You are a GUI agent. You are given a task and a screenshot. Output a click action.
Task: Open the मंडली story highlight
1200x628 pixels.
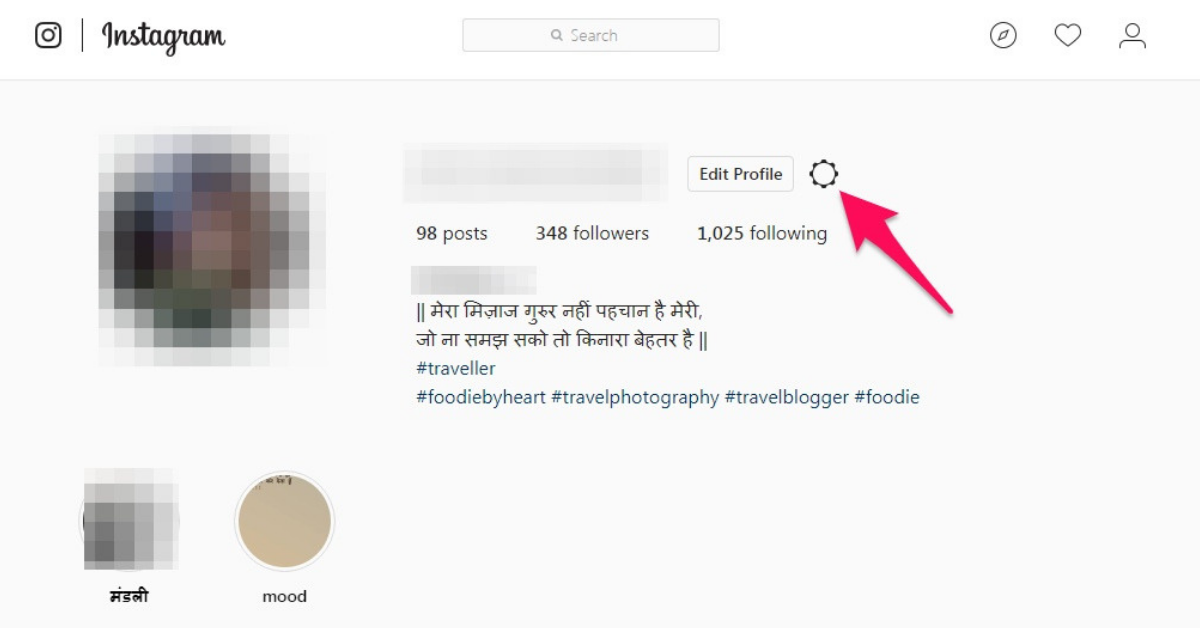pos(129,522)
